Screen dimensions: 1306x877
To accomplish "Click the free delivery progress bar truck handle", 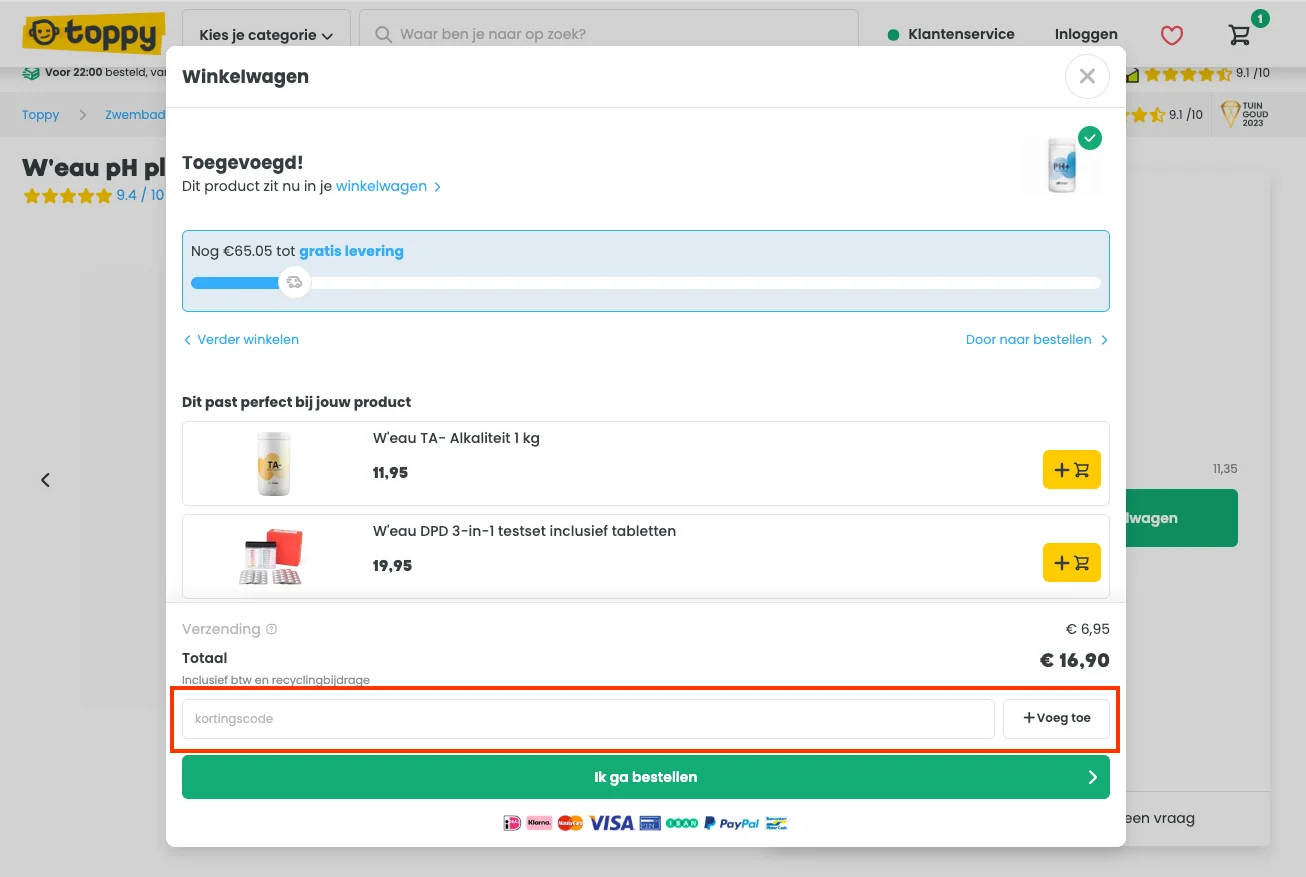I will tap(294, 283).
